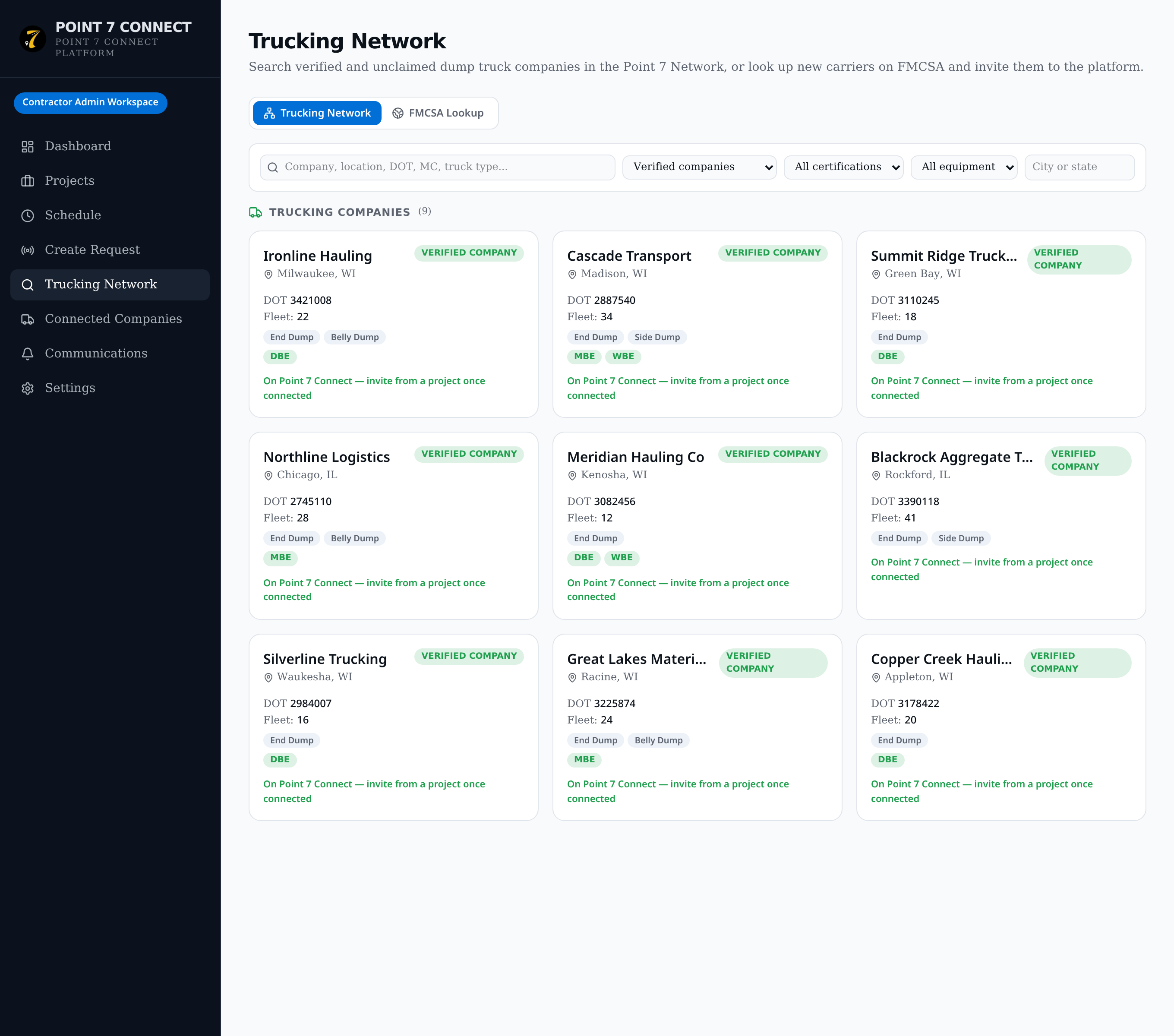Screen dimensions: 1174x1036
Task: Click the location pin next to Appleton, WI
Action: pyautogui.click(x=876, y=678)
